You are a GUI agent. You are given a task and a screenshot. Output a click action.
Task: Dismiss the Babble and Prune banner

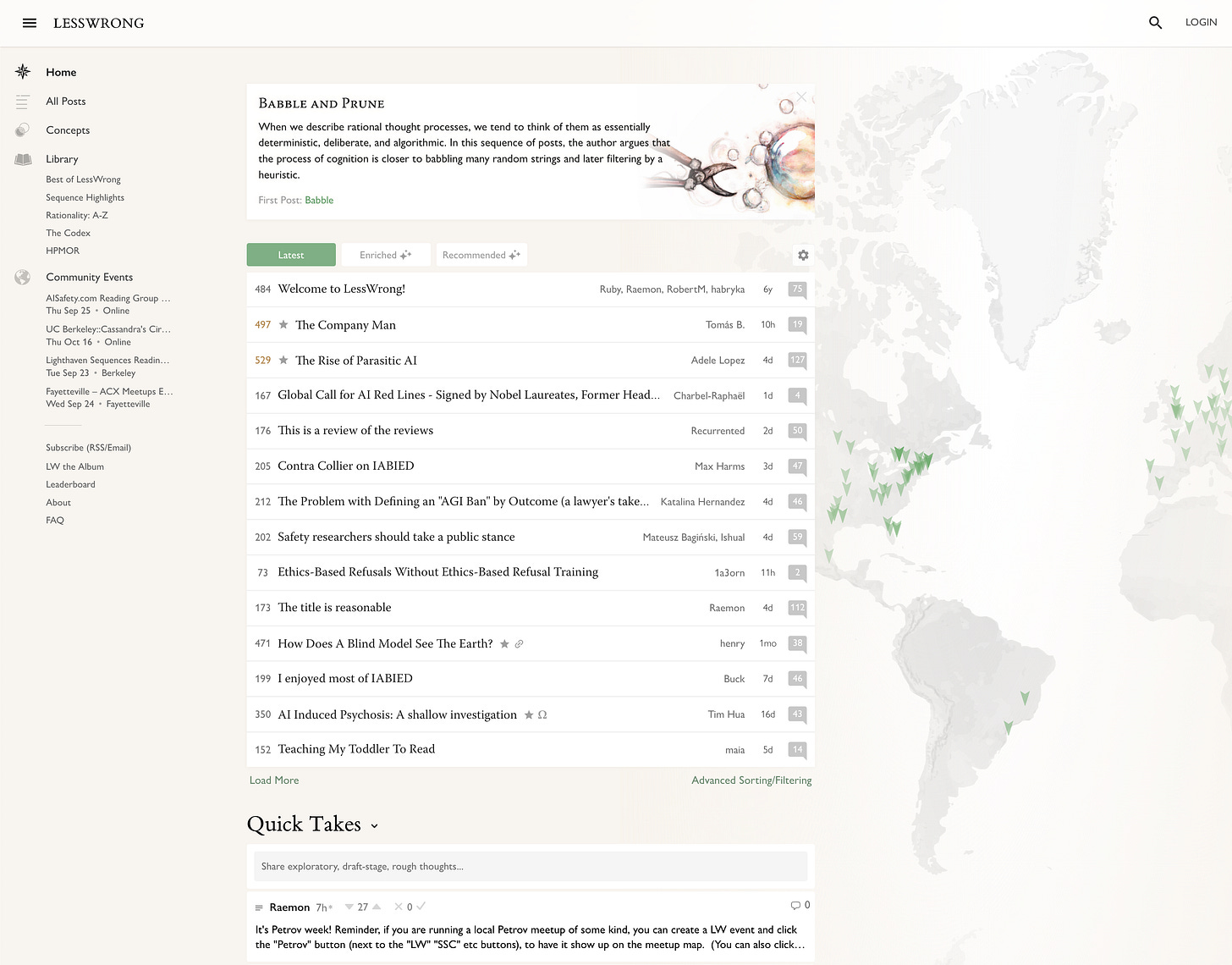coord(801,96)
